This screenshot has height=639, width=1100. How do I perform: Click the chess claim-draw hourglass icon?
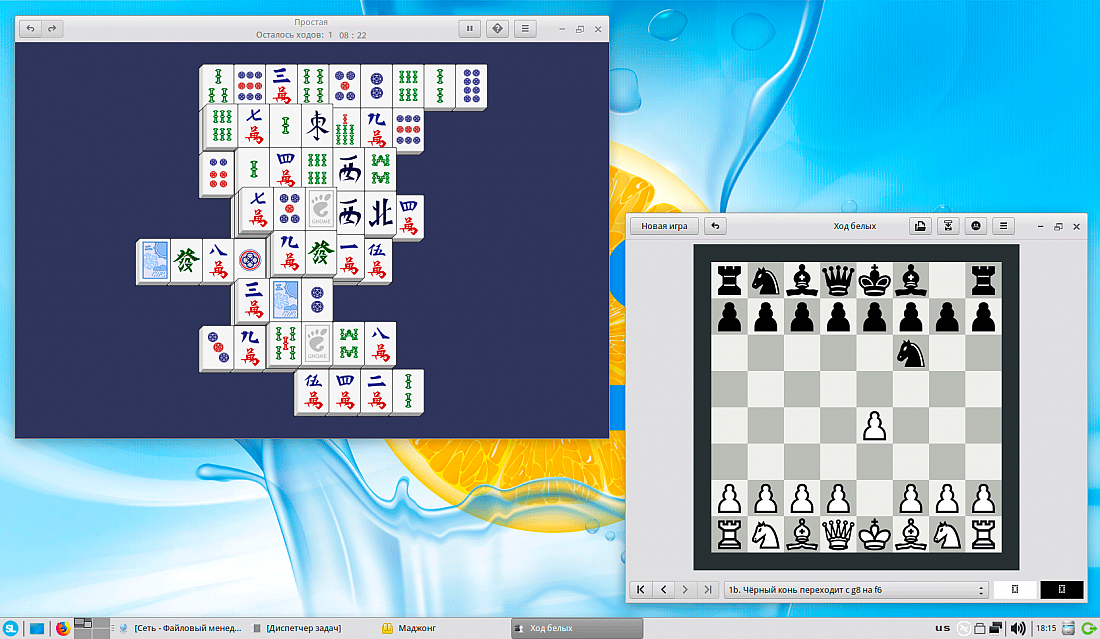click(x=947, y=226)
